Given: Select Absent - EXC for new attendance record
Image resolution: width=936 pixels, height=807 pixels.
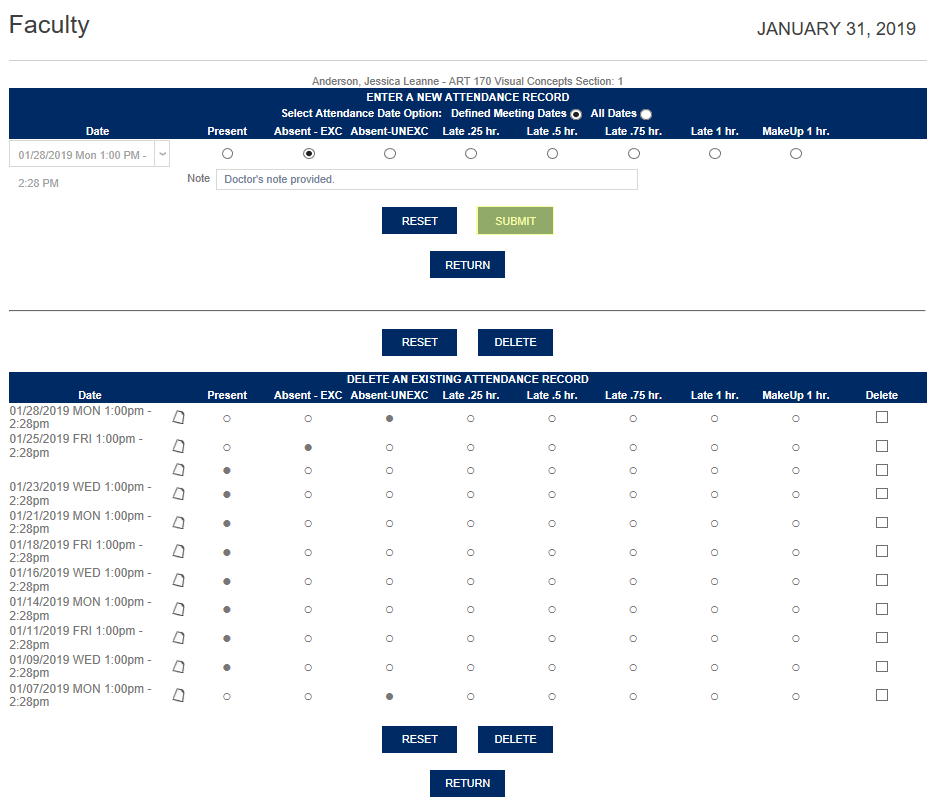Looking at the screenshot, I should tap(309, 154).
